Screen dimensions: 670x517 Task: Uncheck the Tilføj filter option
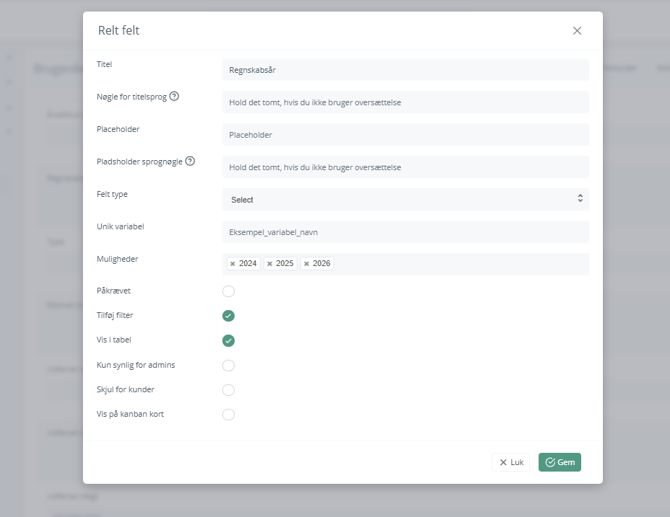click(x=228, y=316)
